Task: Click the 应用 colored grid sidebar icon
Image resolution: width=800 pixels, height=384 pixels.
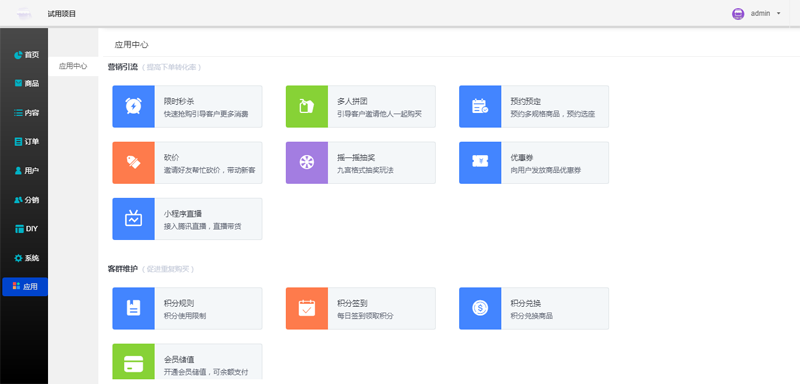Action: click(x=16, y=286)
